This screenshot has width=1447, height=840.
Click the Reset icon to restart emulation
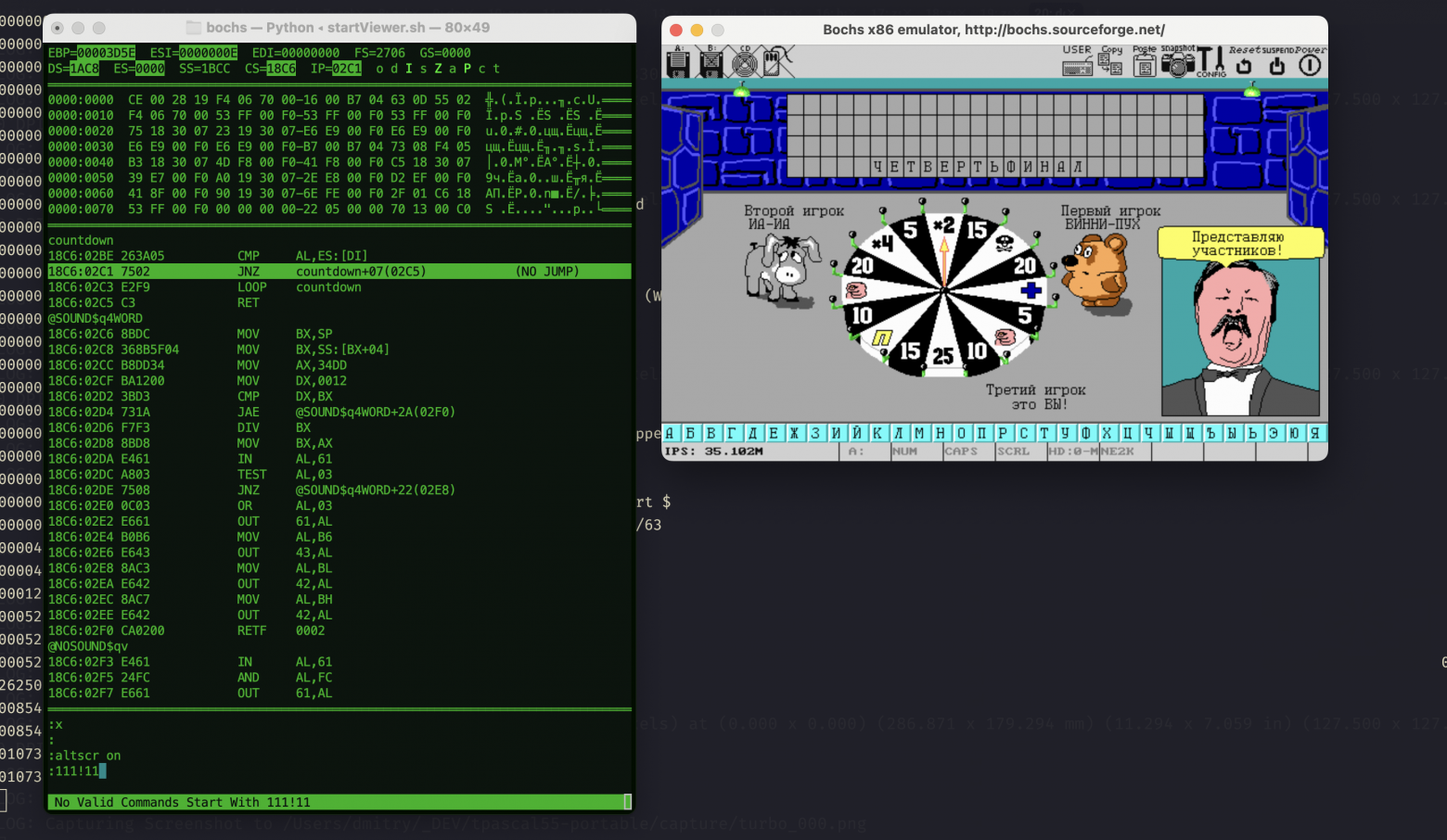click(1243, 65)
